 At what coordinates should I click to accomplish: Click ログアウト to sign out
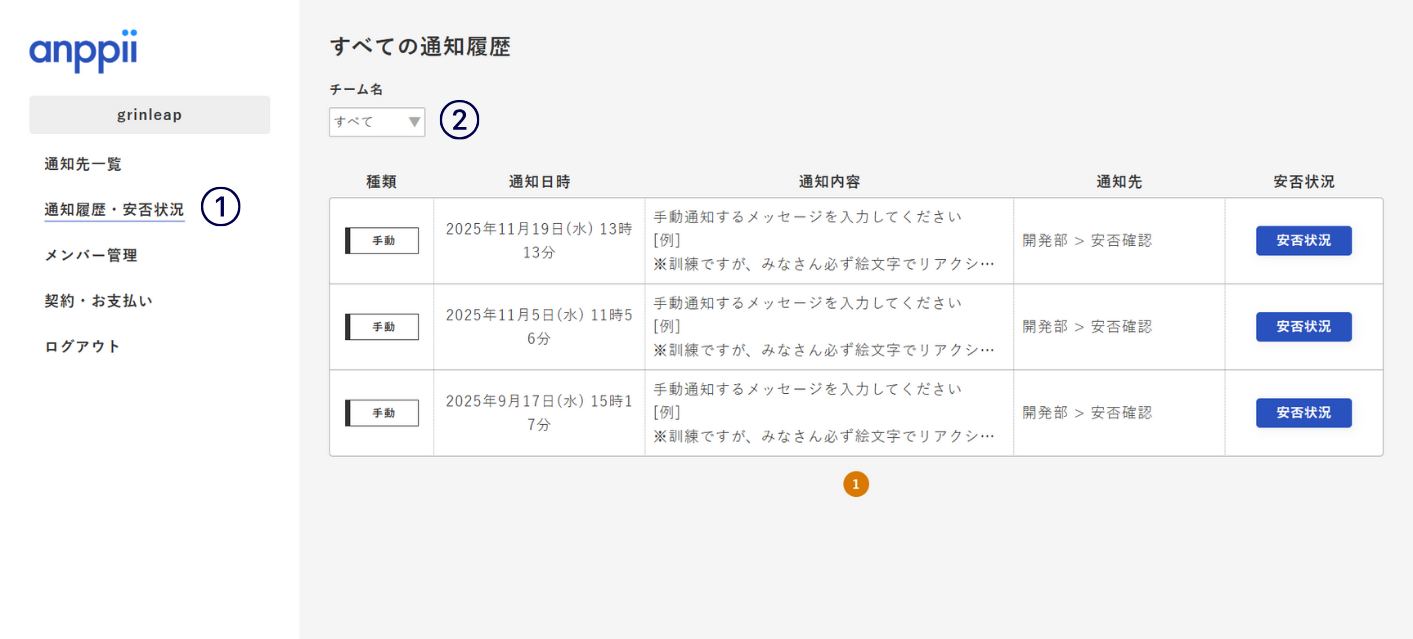[83, 346]
